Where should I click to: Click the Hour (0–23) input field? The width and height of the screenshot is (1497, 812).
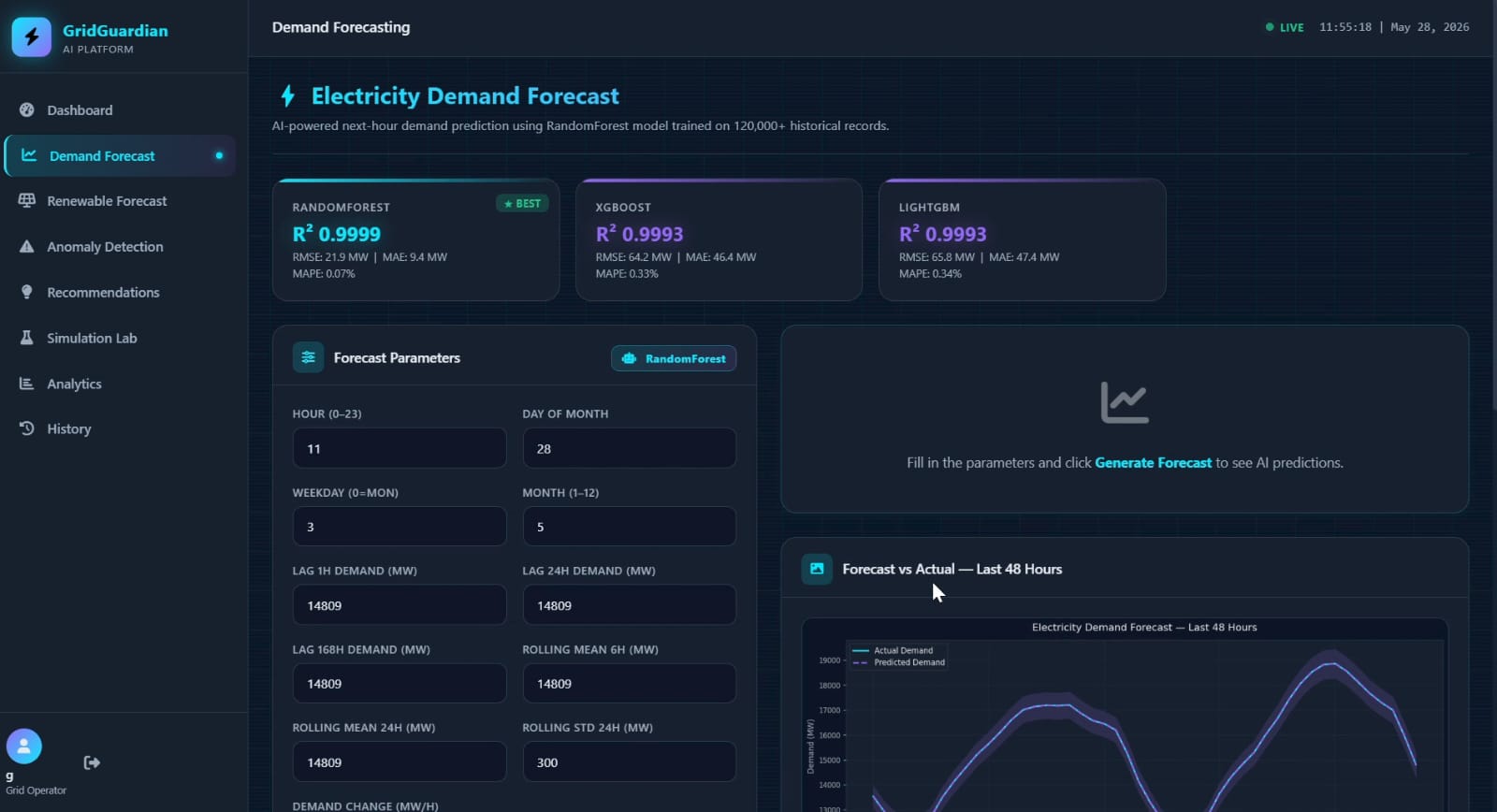click(400, 448)
